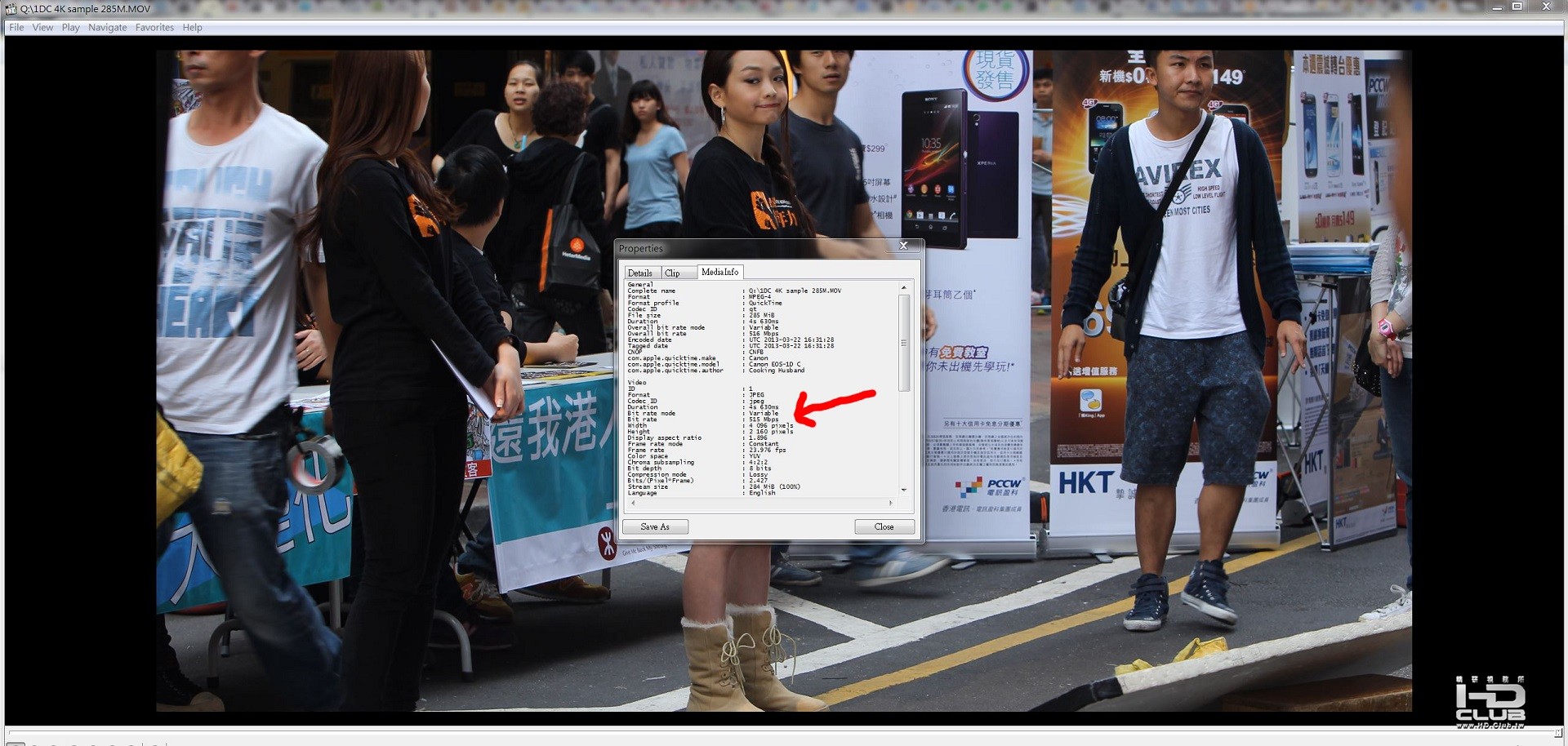Click the '515 Mbps' bit rate value
The image size is (1568, 746).
[764, 420]
